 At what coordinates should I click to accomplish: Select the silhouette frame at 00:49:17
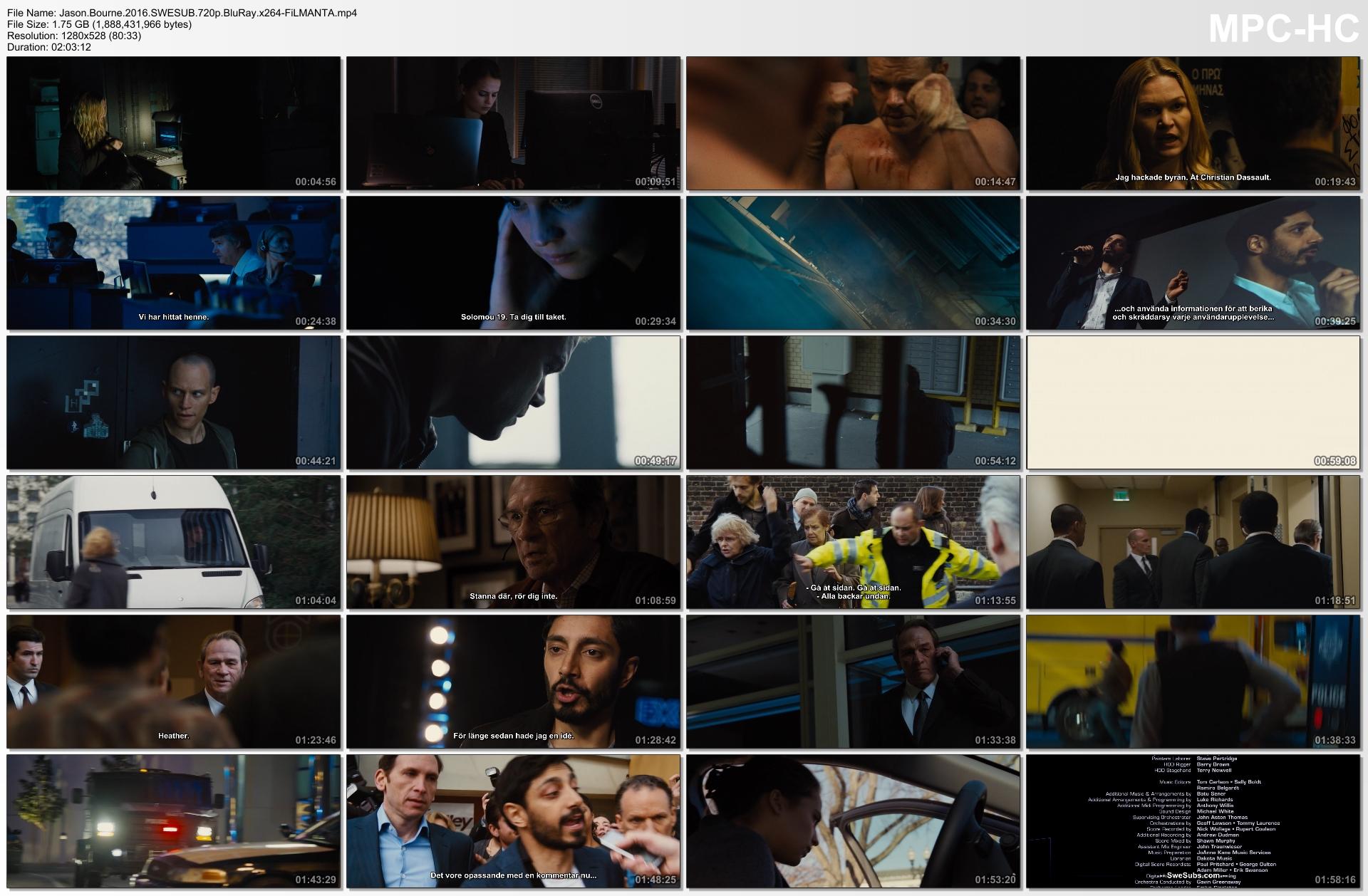coord(514,402)
